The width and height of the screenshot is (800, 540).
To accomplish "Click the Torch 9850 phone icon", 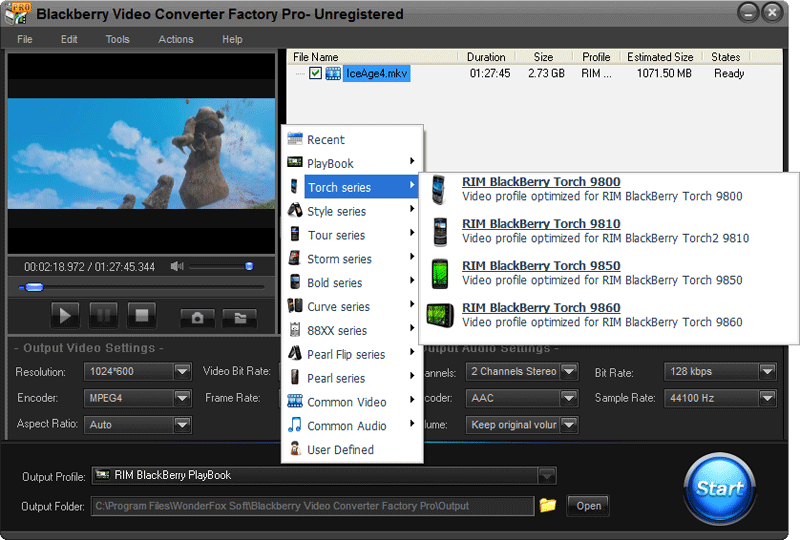I will click(x=440, y=274).
